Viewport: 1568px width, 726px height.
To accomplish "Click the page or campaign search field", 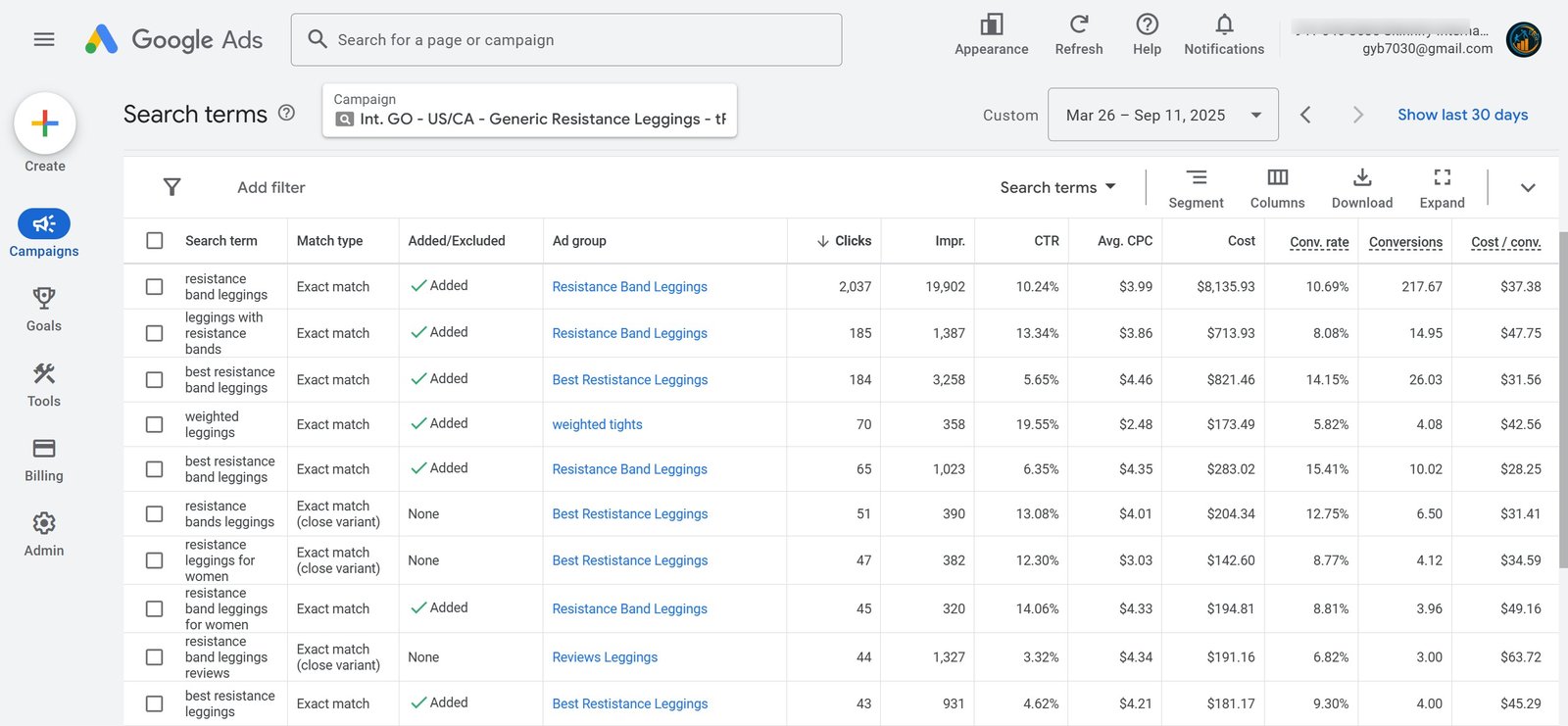I will 566,39.
